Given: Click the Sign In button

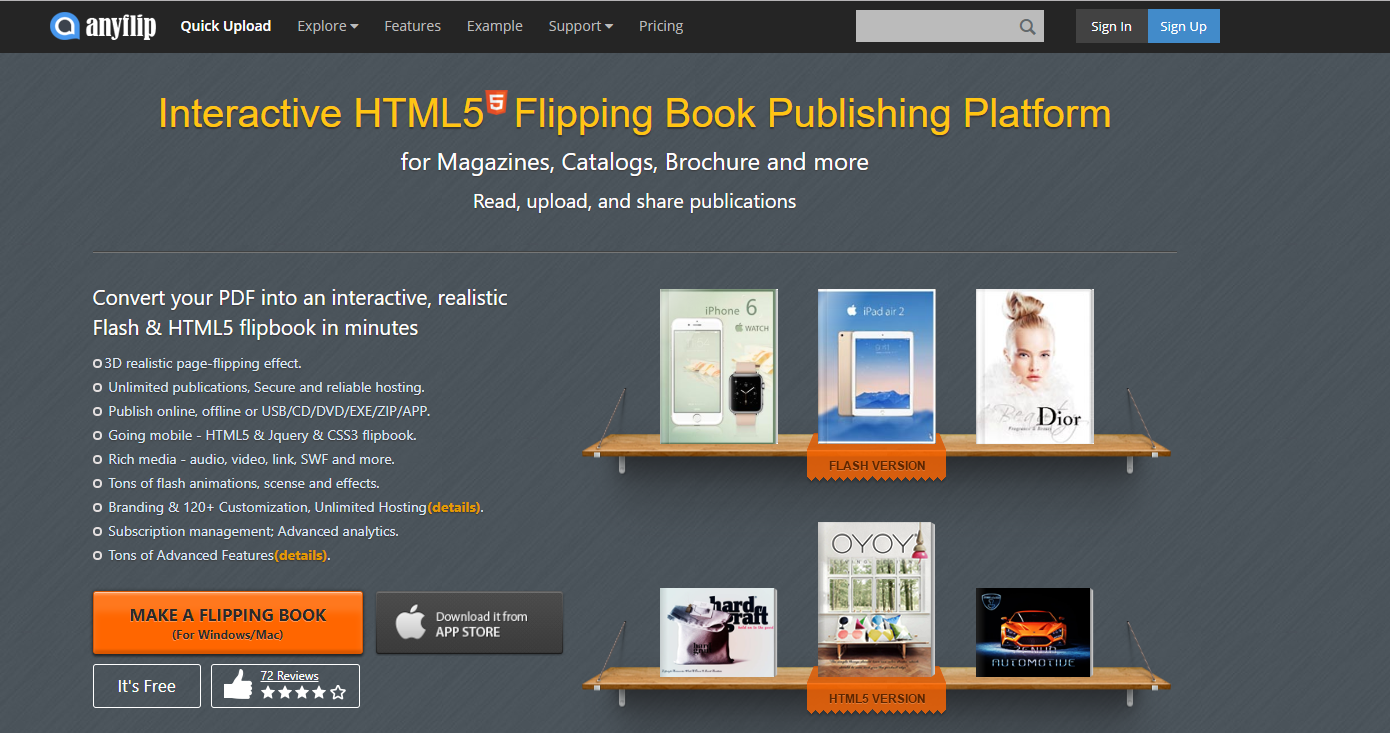Looking at the screenshot, I should tap(1112, 26).
